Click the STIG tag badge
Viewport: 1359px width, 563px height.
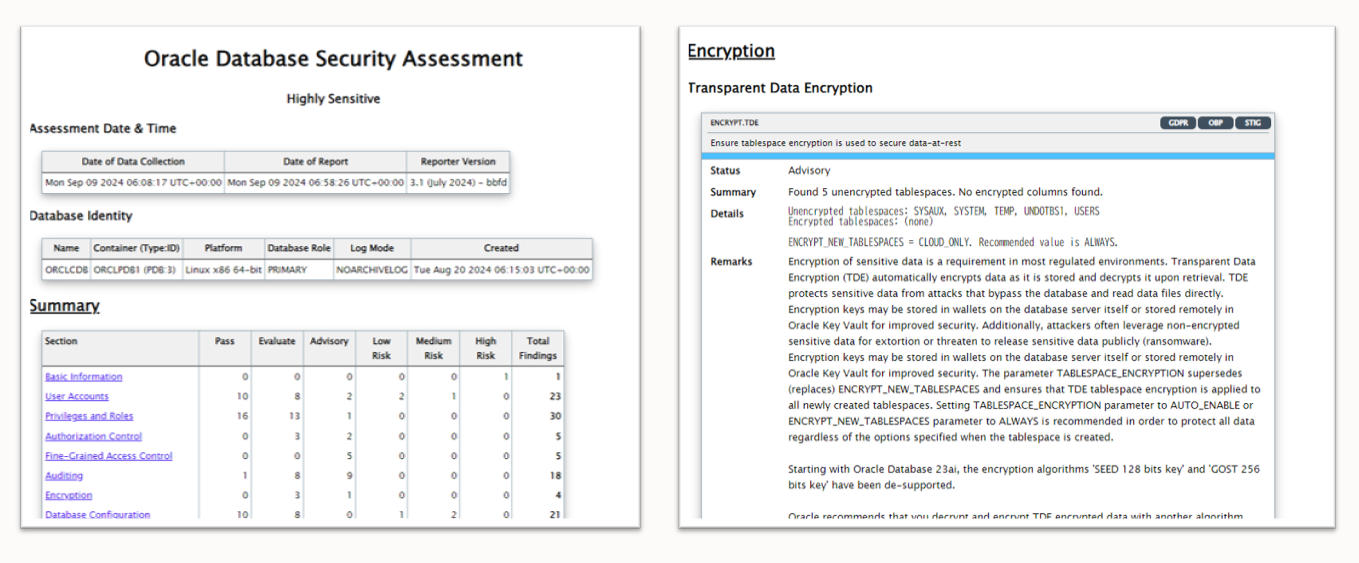click(x=1253, y=123)
